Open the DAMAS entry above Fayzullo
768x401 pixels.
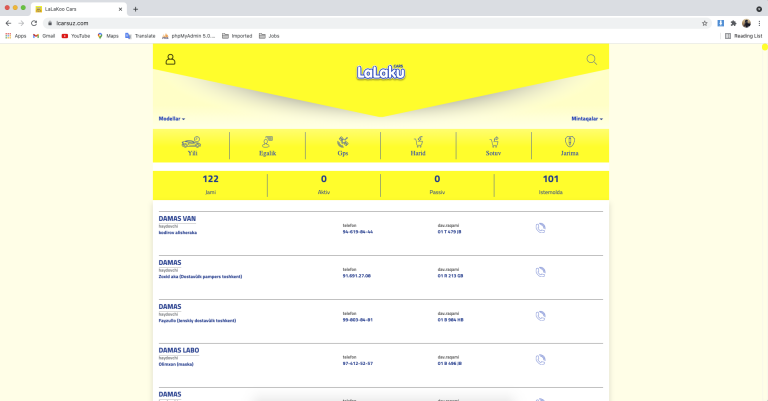[x=170, y=307]
